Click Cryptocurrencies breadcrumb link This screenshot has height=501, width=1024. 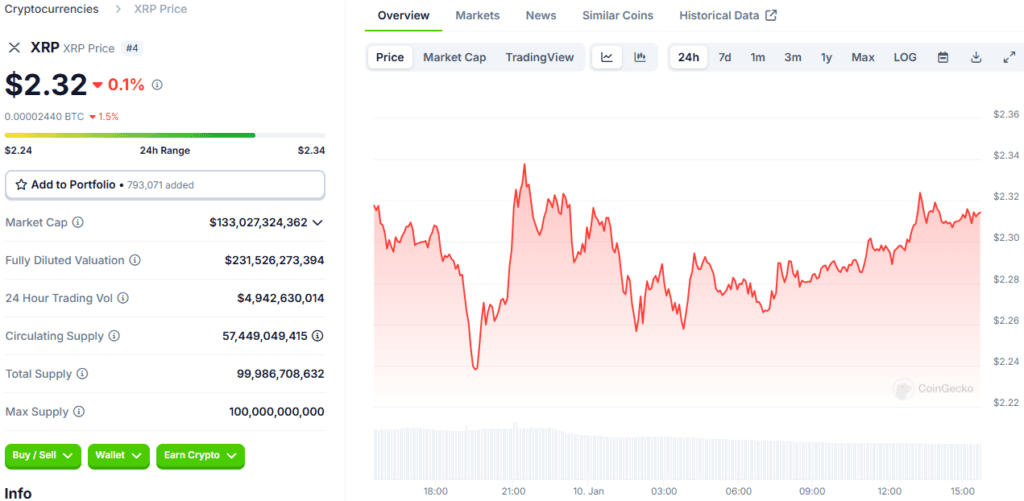tap(52, 9)
